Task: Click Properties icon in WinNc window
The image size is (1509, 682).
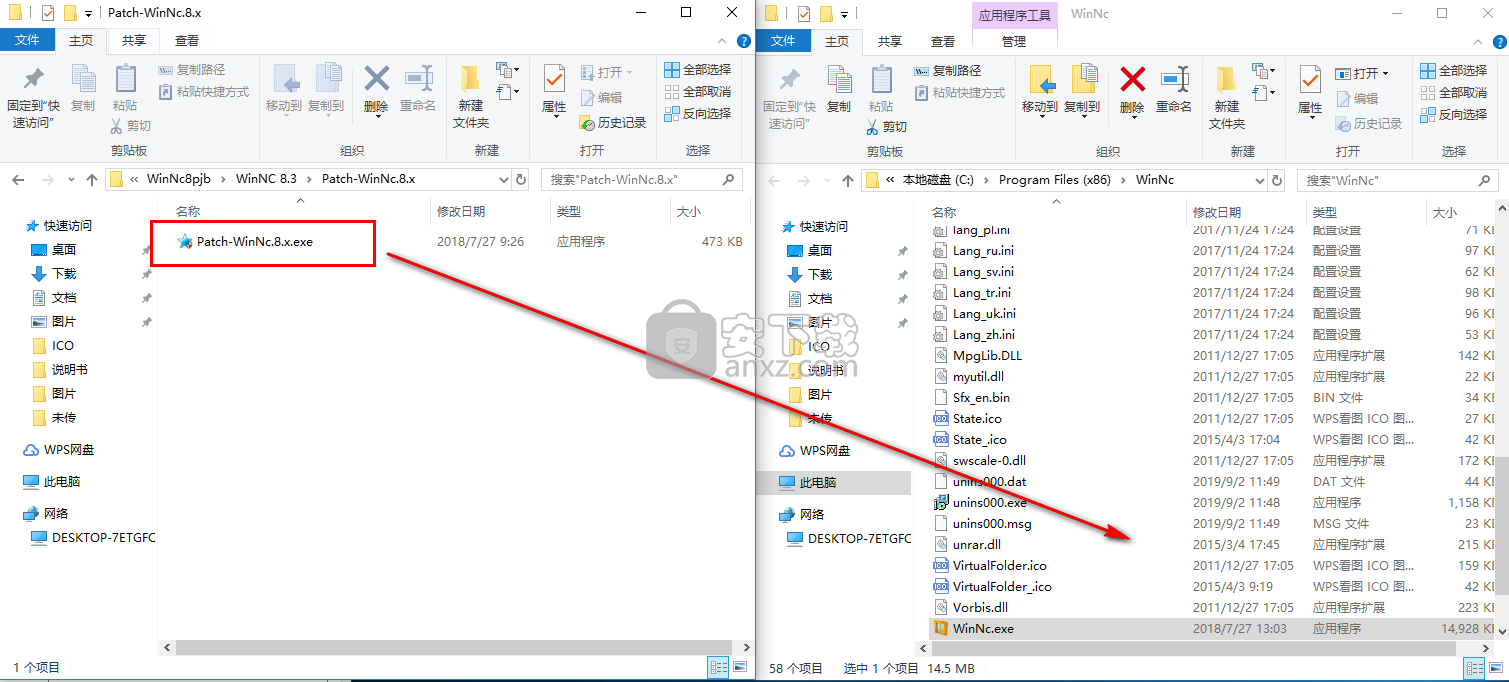Action: click(x=1310, y=79)
